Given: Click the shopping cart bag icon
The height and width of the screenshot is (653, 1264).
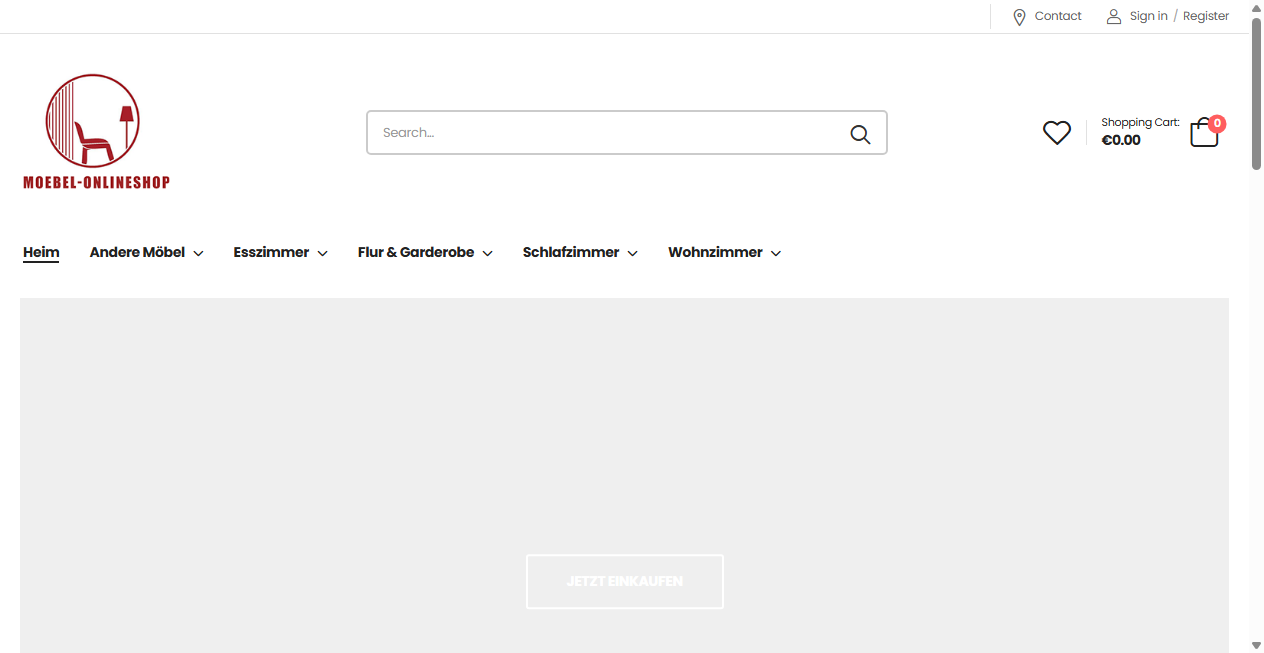Looking at the screenshot, I should [1203, 133].
